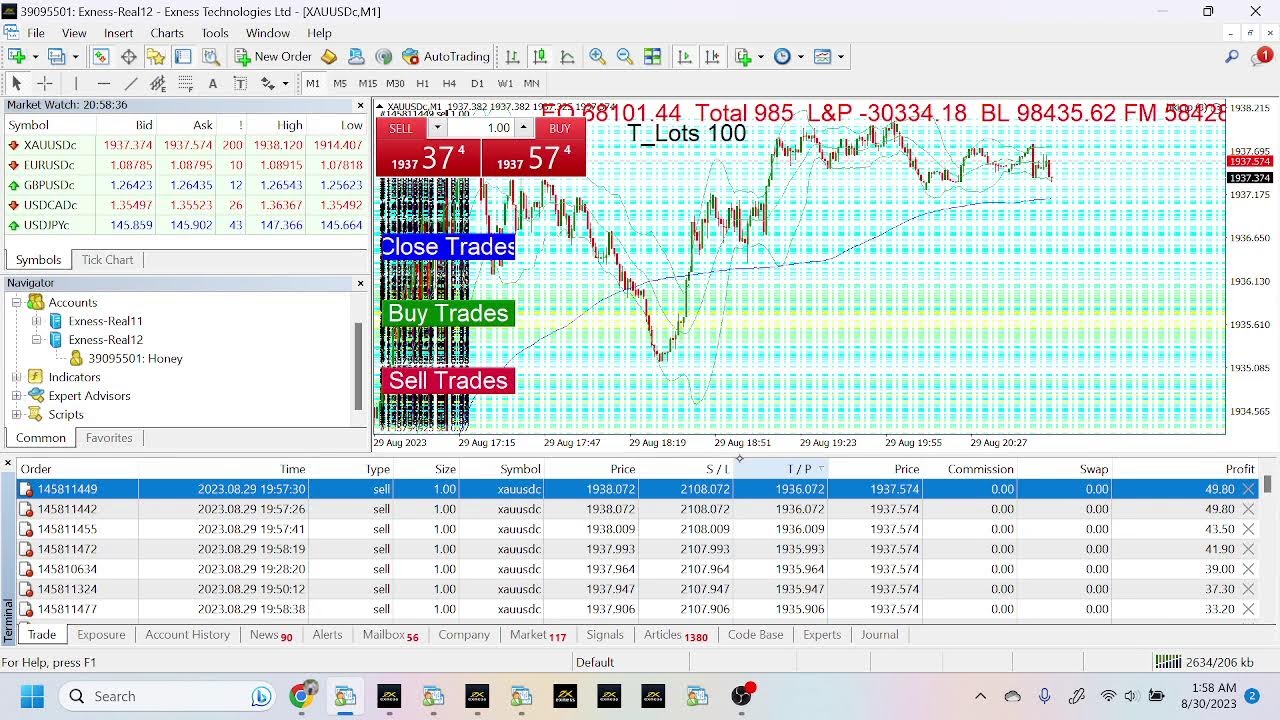Open MetaEditor with the gold book icon
The width and height of the screenshot is (1280, 720).
[329, 57]
